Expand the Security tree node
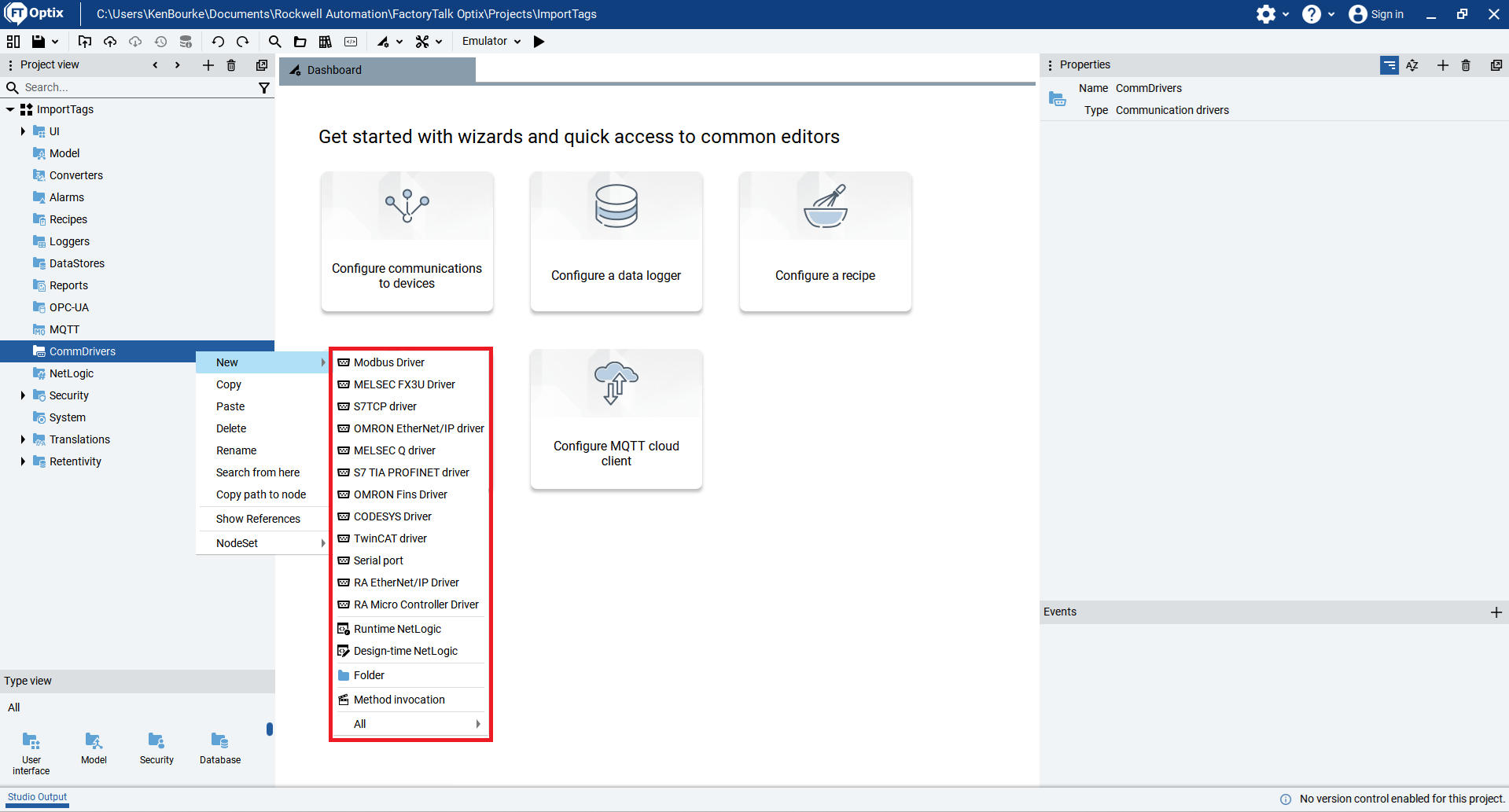This screenshot has width=1509, height=812. click(23, 395)
